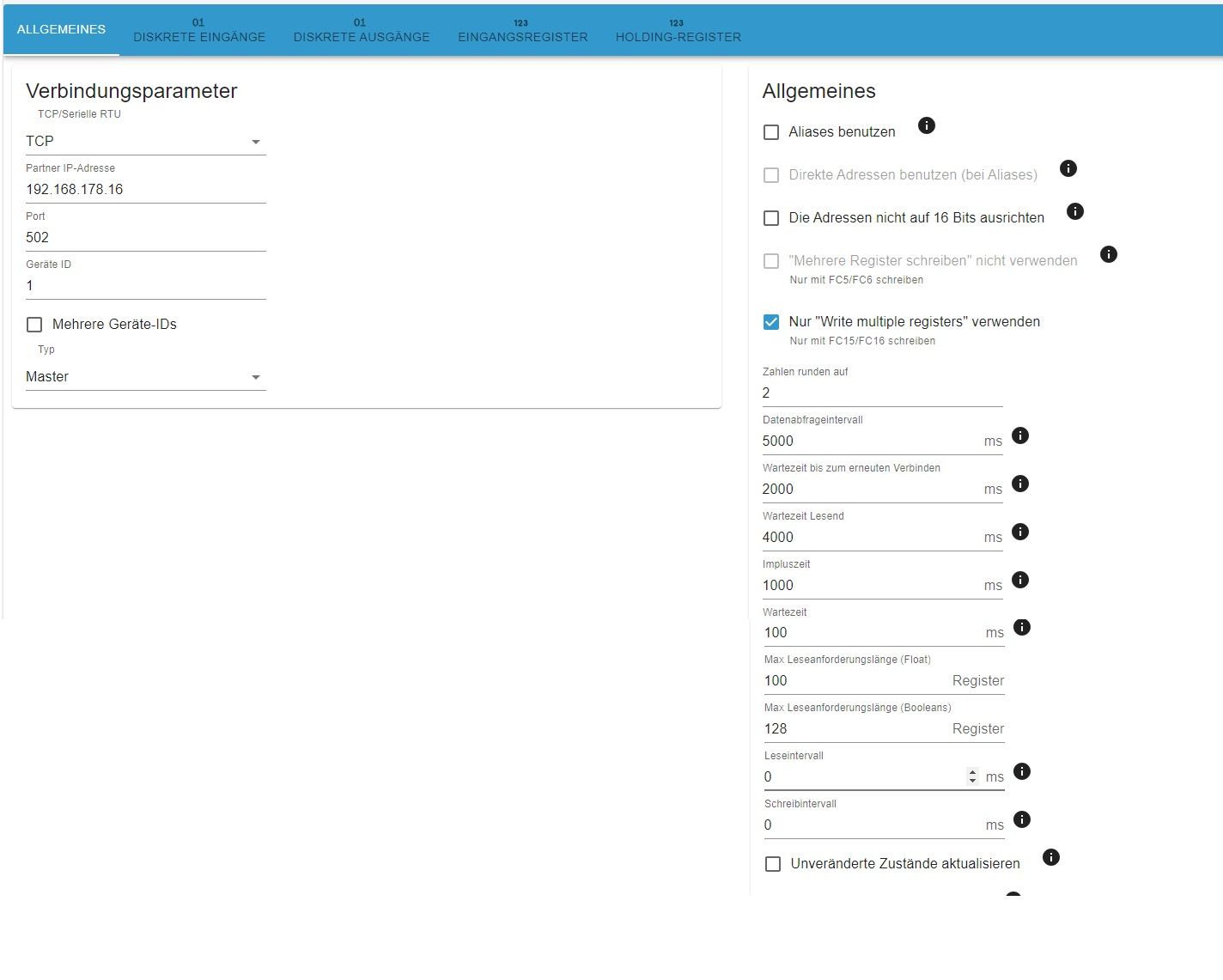Switch to Allgemeines tab
Image resolution: width=1223 pixels, height=980 pixels.
click(61, 29)
